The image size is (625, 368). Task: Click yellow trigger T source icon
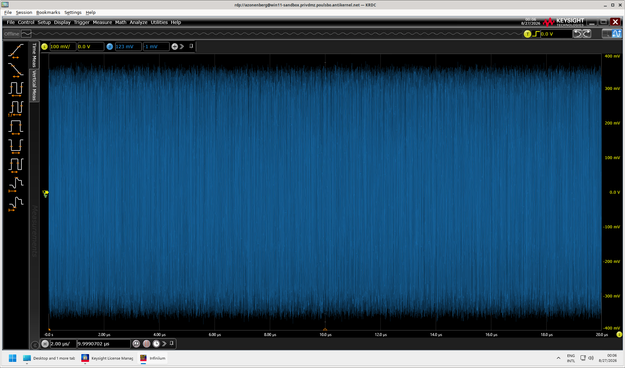[x=527, y=34]
